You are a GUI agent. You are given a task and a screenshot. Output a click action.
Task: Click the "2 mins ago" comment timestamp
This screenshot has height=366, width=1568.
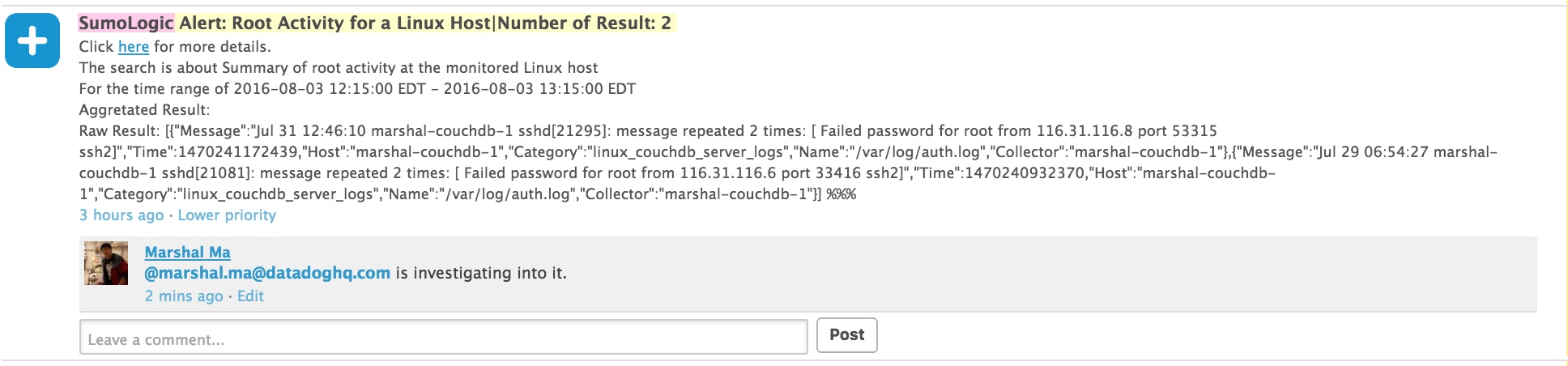click(184, 296)
